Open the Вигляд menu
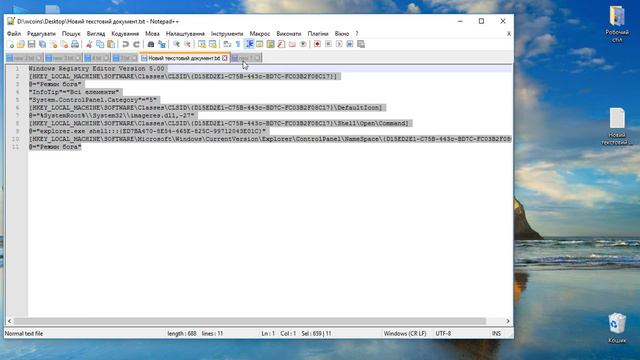Viewport: 640px width, 360px height. 96,33
